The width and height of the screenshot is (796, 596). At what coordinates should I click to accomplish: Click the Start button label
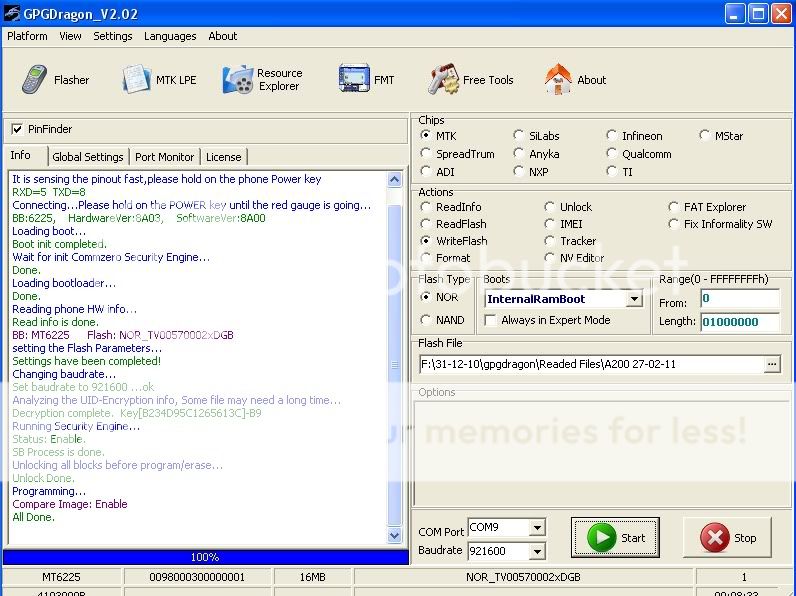[x=633, y=538]
